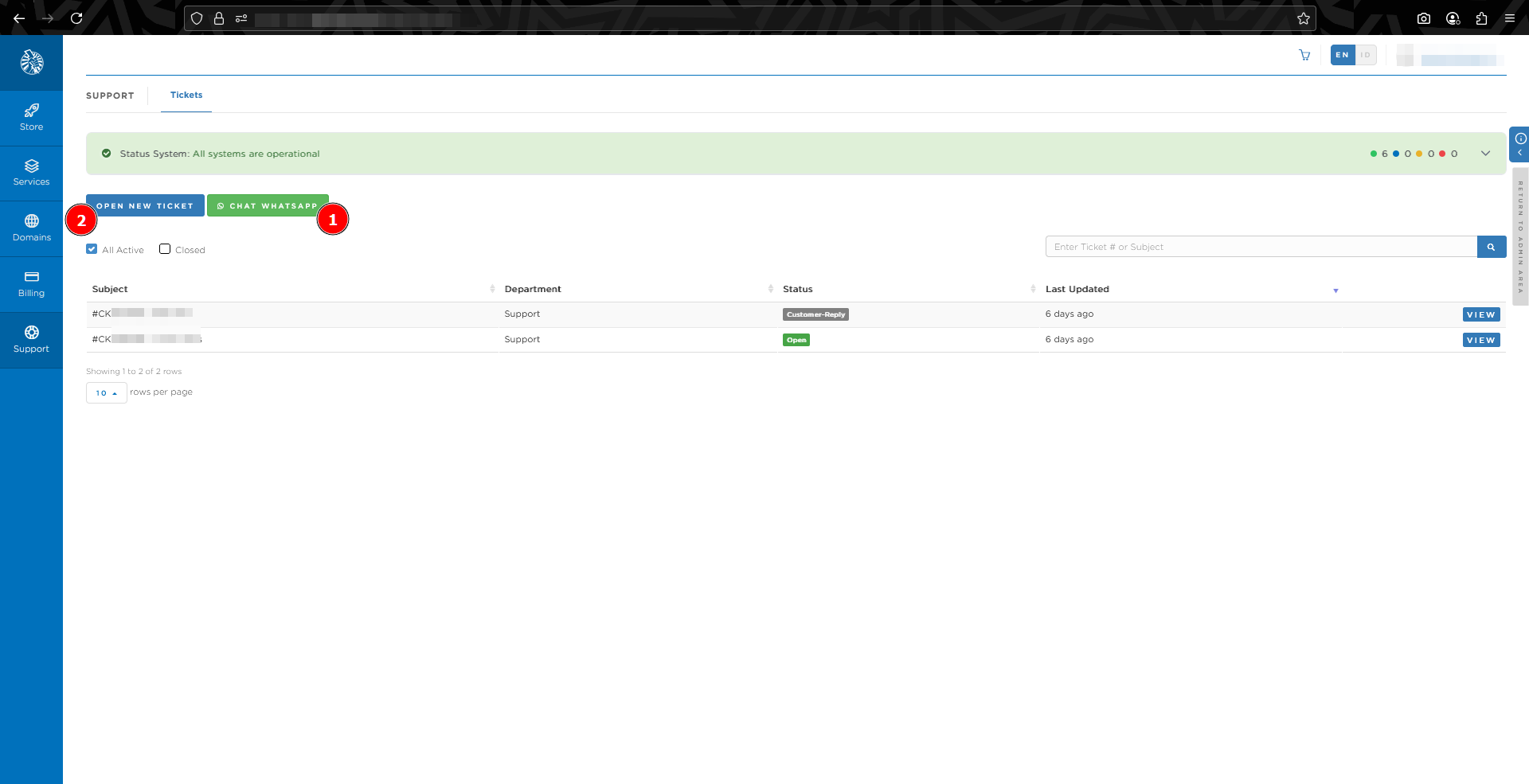Go to Services in the sidebar
1529x784 pixels.
click(x=31, y=173)
